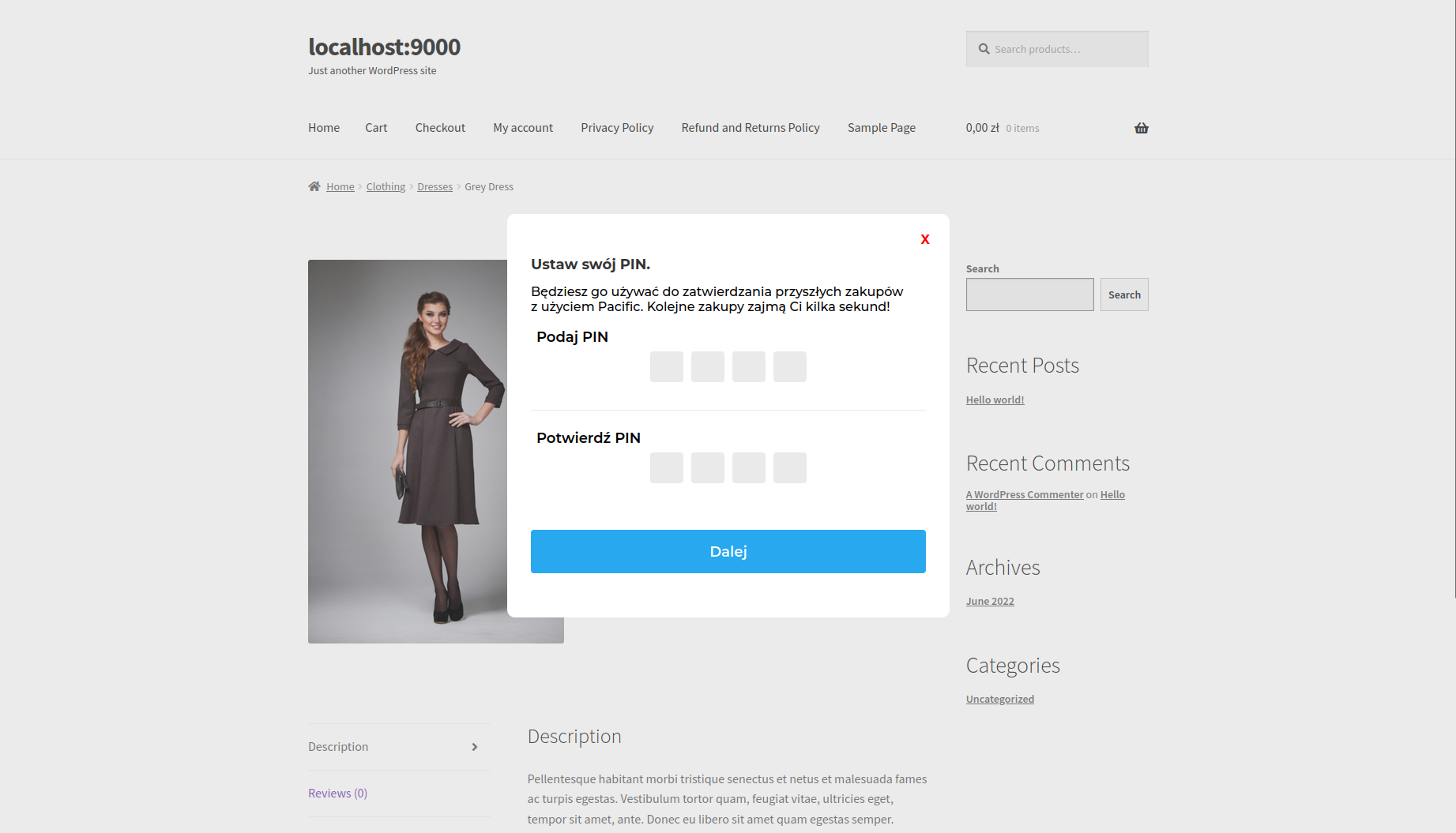Click the Dalej button

[728, 551]
